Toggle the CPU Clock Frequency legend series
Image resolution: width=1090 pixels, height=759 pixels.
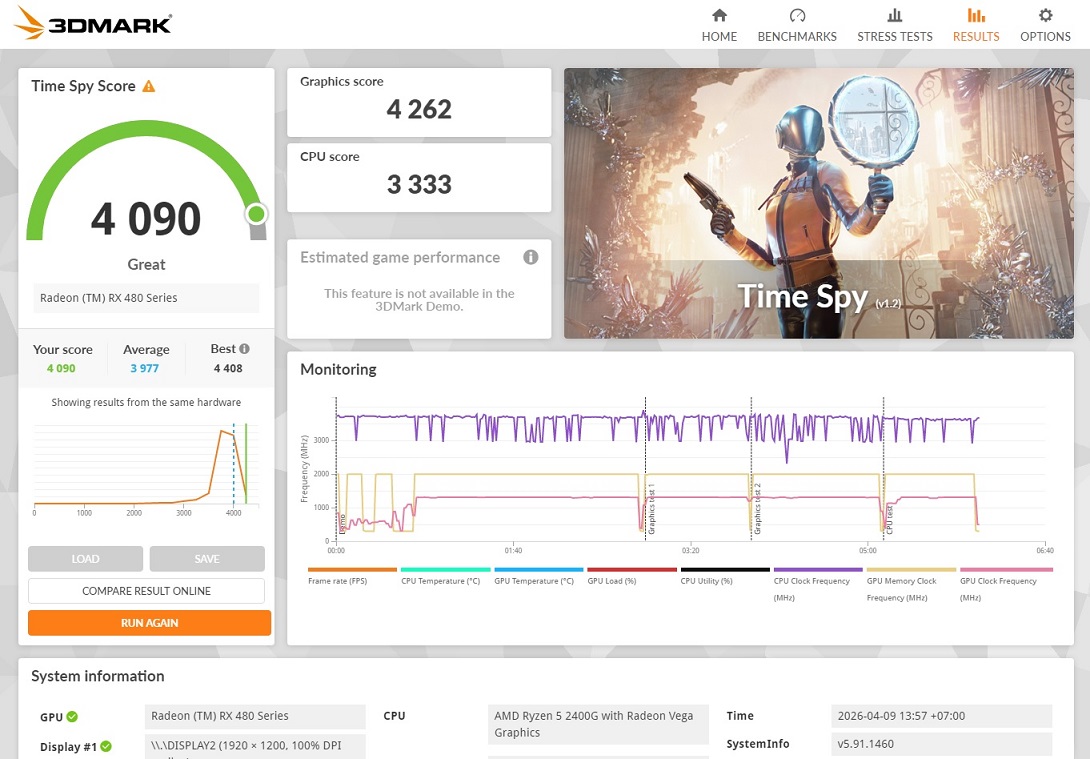pyautogui.click(x=810, y=581)
